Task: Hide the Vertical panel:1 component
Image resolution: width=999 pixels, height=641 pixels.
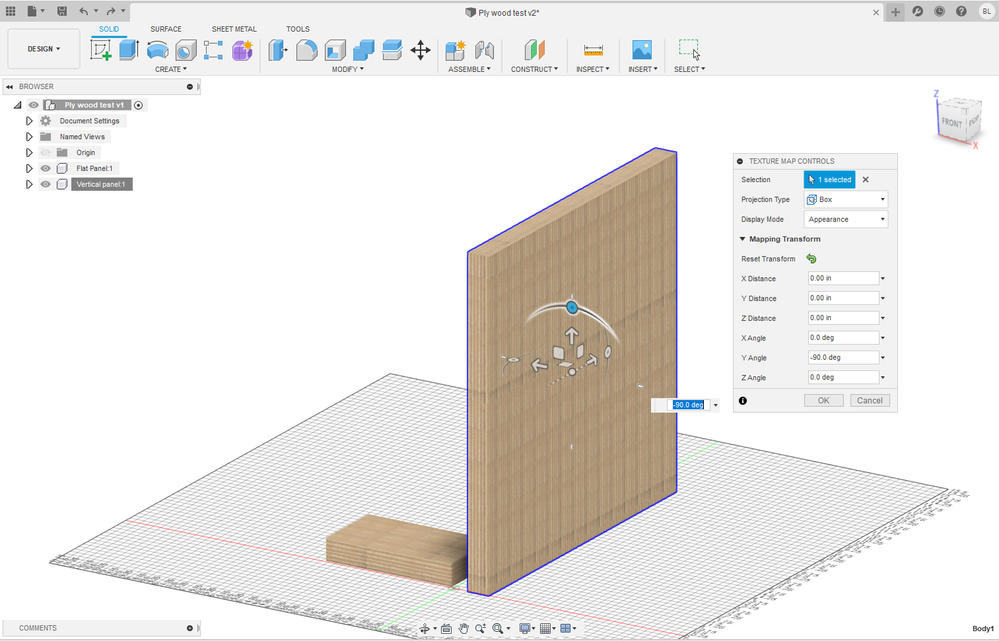Action: pos(45,184)
